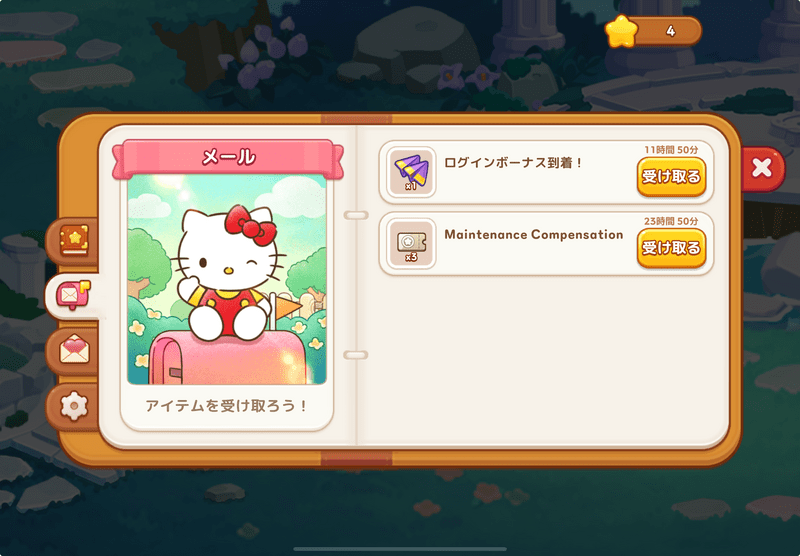Tap the アイテムを受け取ろう! caption
The width and height of the screenshot is (800, 556).
tap(227, 406)
